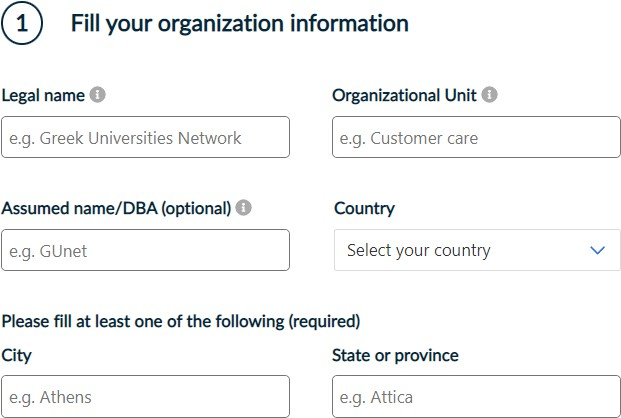This screenshot has height=418, width=621.
Task: Click into the City input field
Action: pos(146,396)
